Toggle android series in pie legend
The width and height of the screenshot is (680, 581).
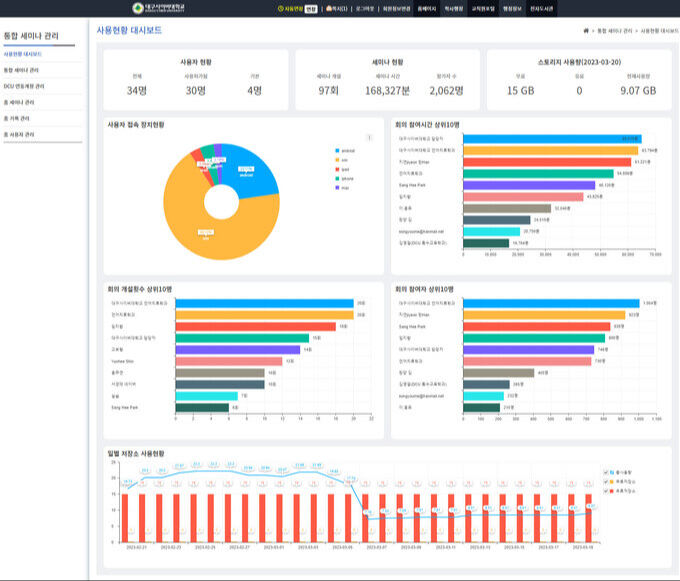[x=345, y=151]
